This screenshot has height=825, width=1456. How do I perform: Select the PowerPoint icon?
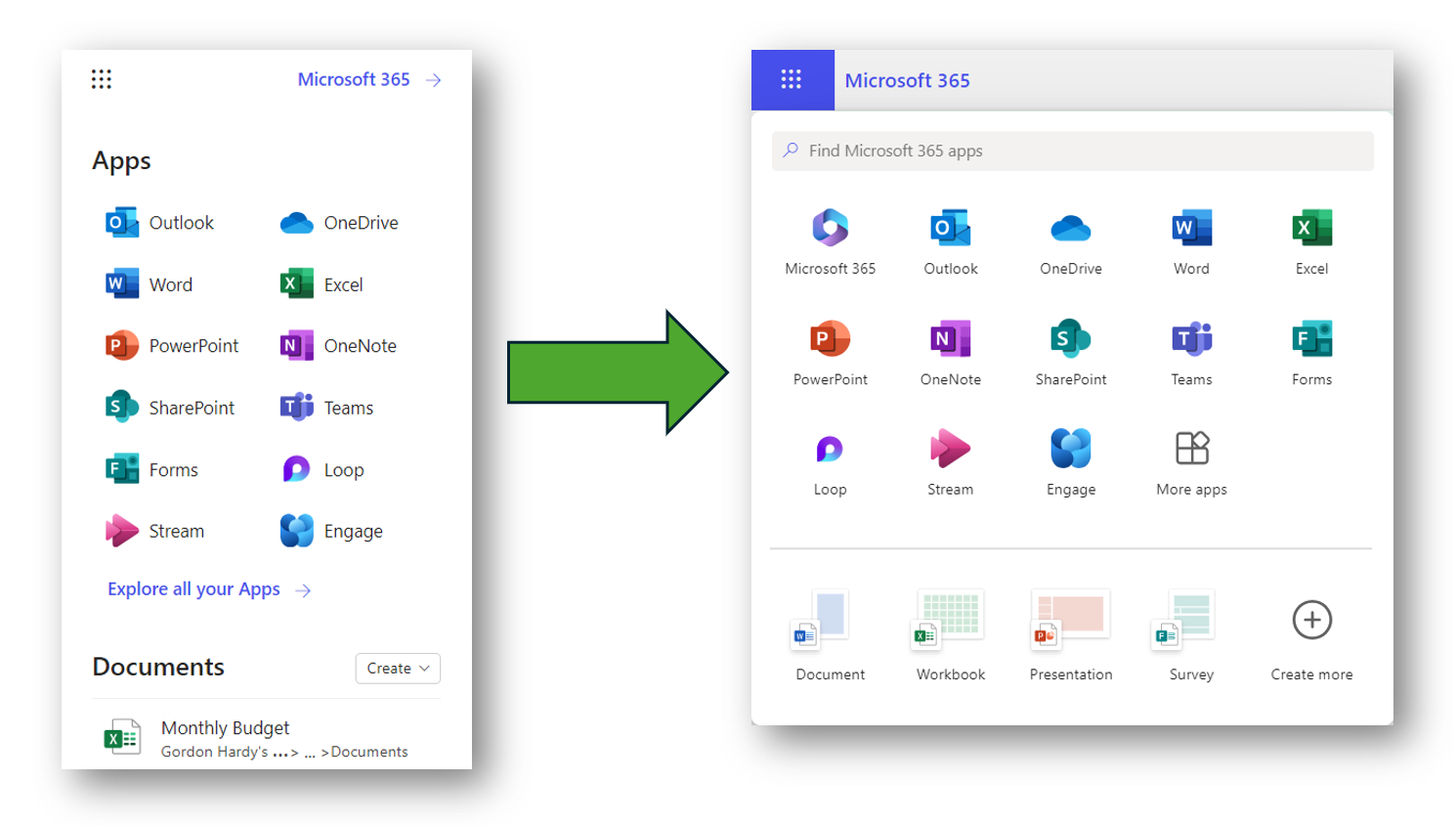pyautogui.click(x=829, y=338)
